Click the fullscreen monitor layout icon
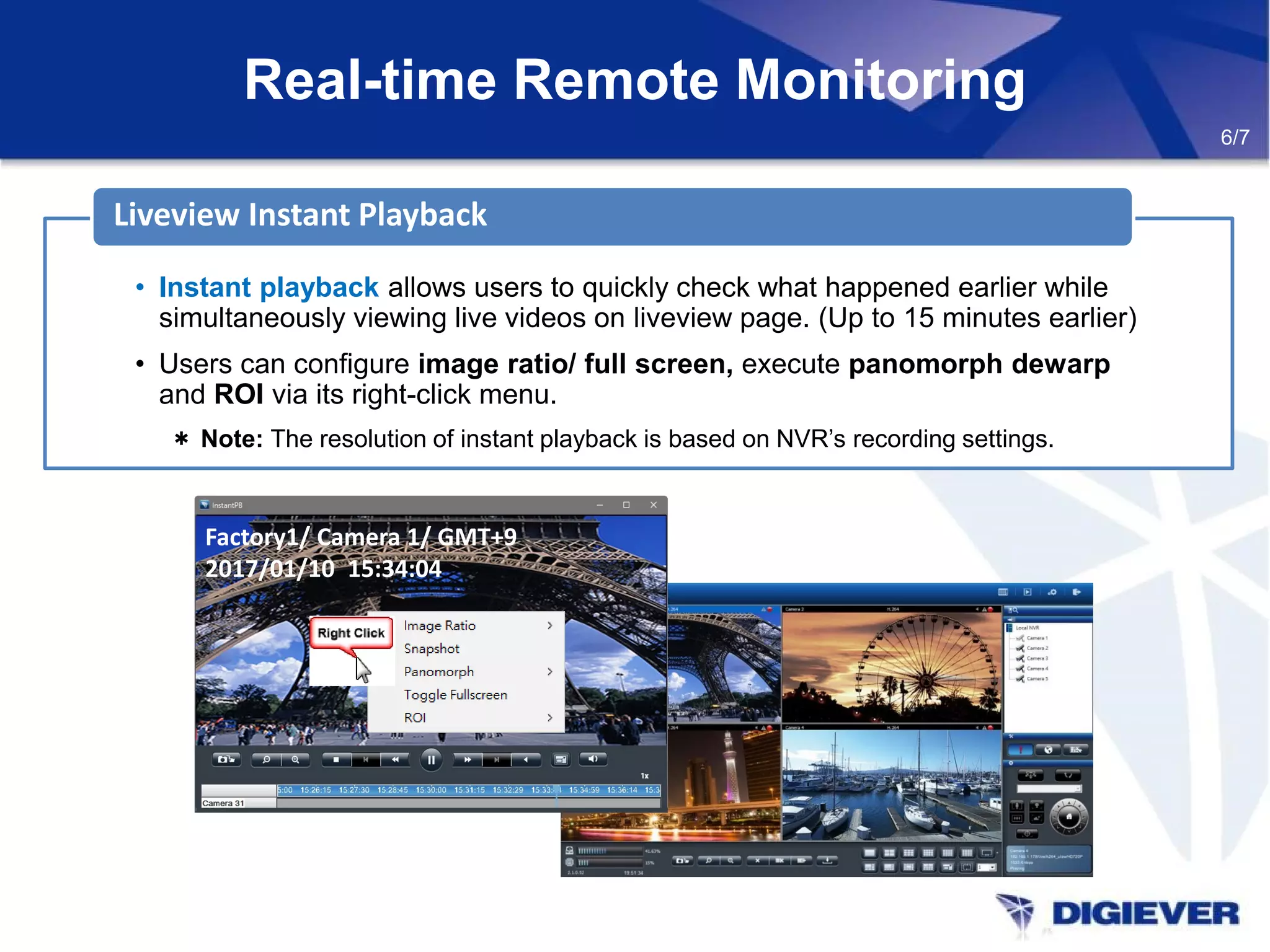 click(986, 853)
